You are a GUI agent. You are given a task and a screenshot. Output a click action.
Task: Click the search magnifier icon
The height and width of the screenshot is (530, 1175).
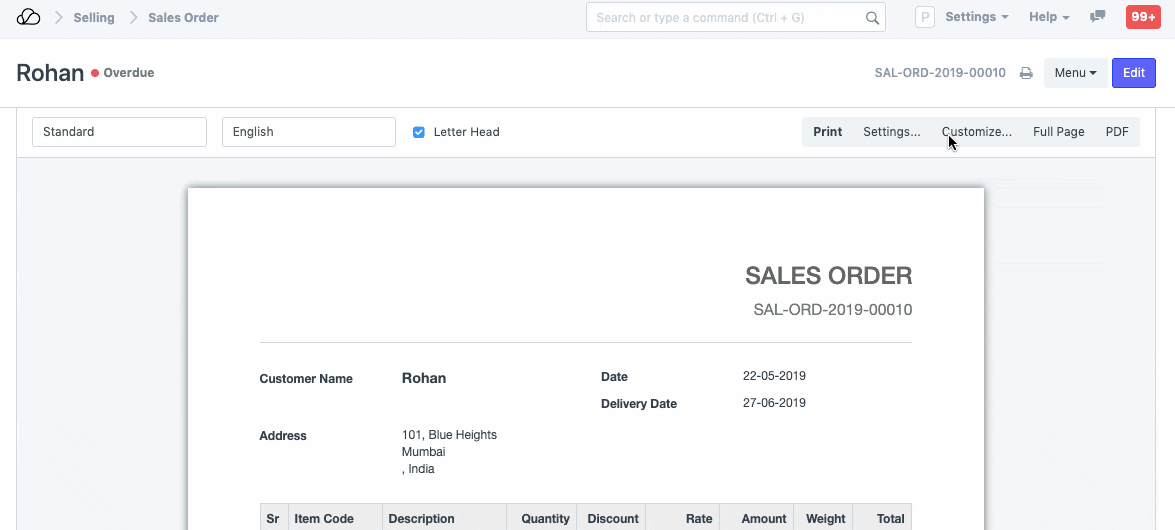(x=872, y=18)
